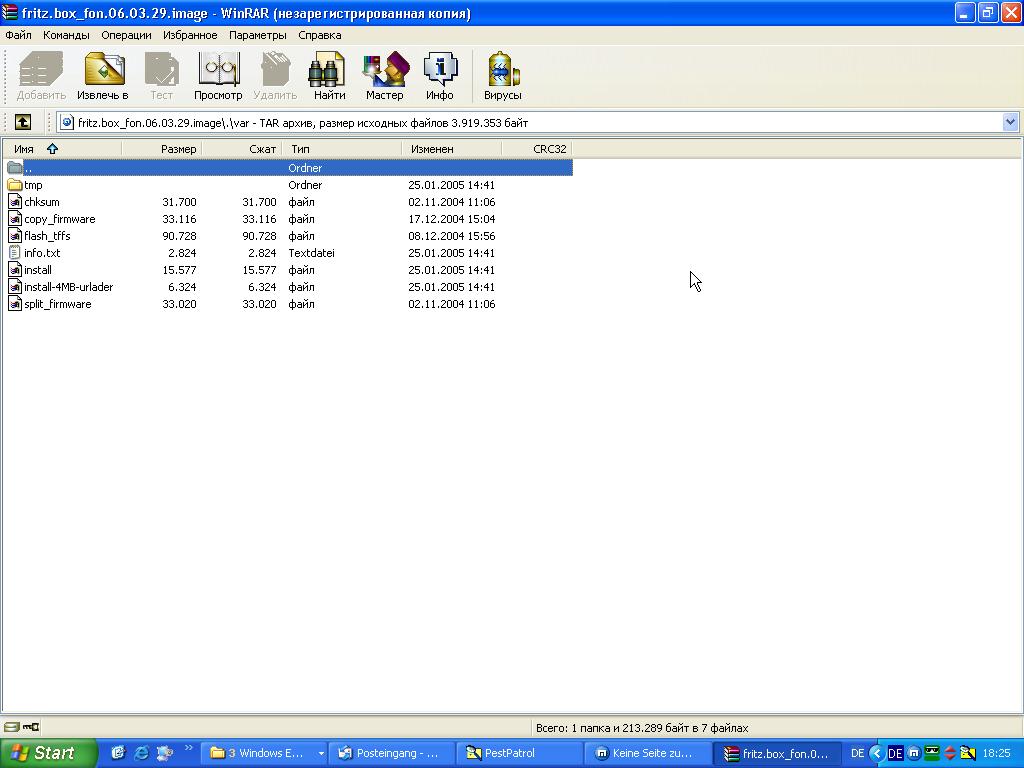The width and height of the screenshot is (1024, 768).
Task: Click the WinRAR title bar app icon
Action: (x=10, y=13)
